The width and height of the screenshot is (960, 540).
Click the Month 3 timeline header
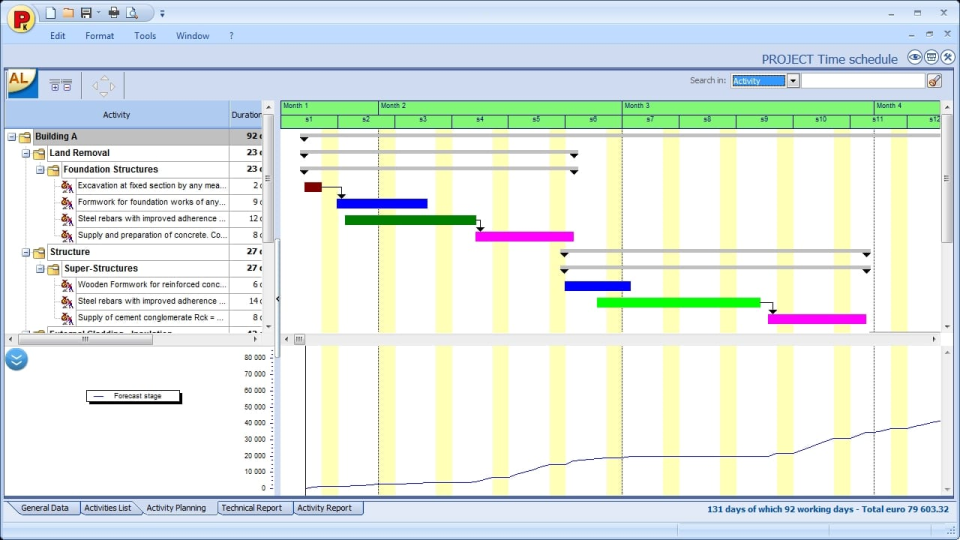(748, 106)
